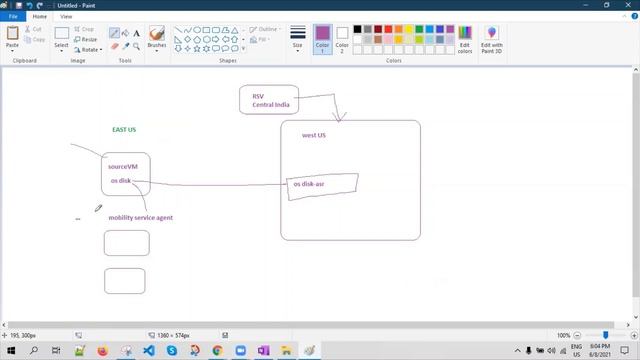Open Skype from the taskbar
Screen dimensions: 640x360
tap(172, 350)
